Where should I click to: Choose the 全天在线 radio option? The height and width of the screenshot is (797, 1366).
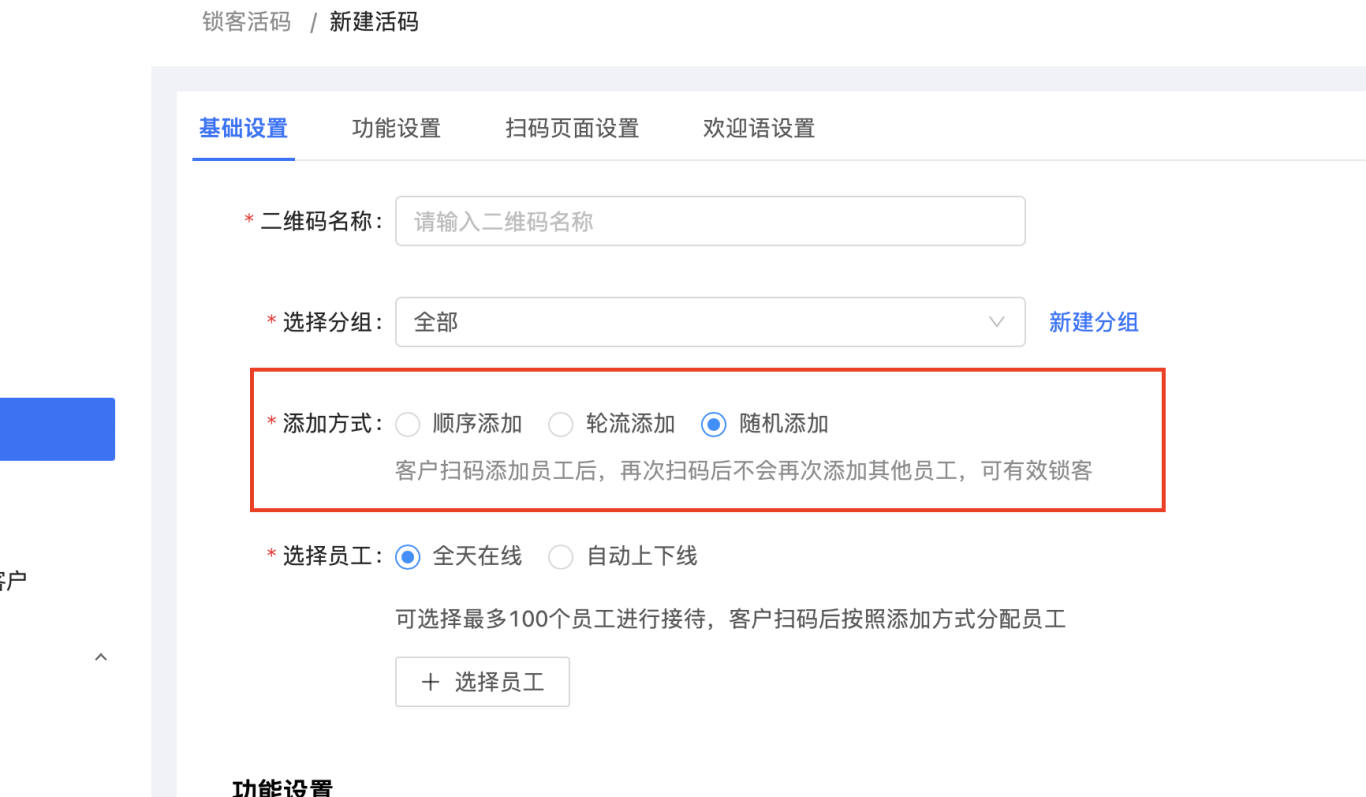click(408, 557)
